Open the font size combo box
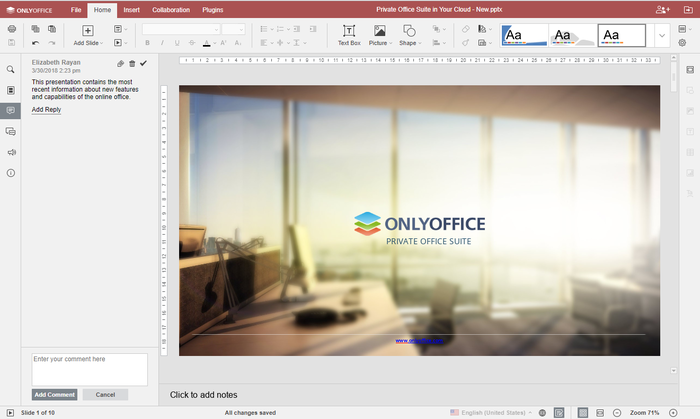700x419 pixels. [233, 29]
